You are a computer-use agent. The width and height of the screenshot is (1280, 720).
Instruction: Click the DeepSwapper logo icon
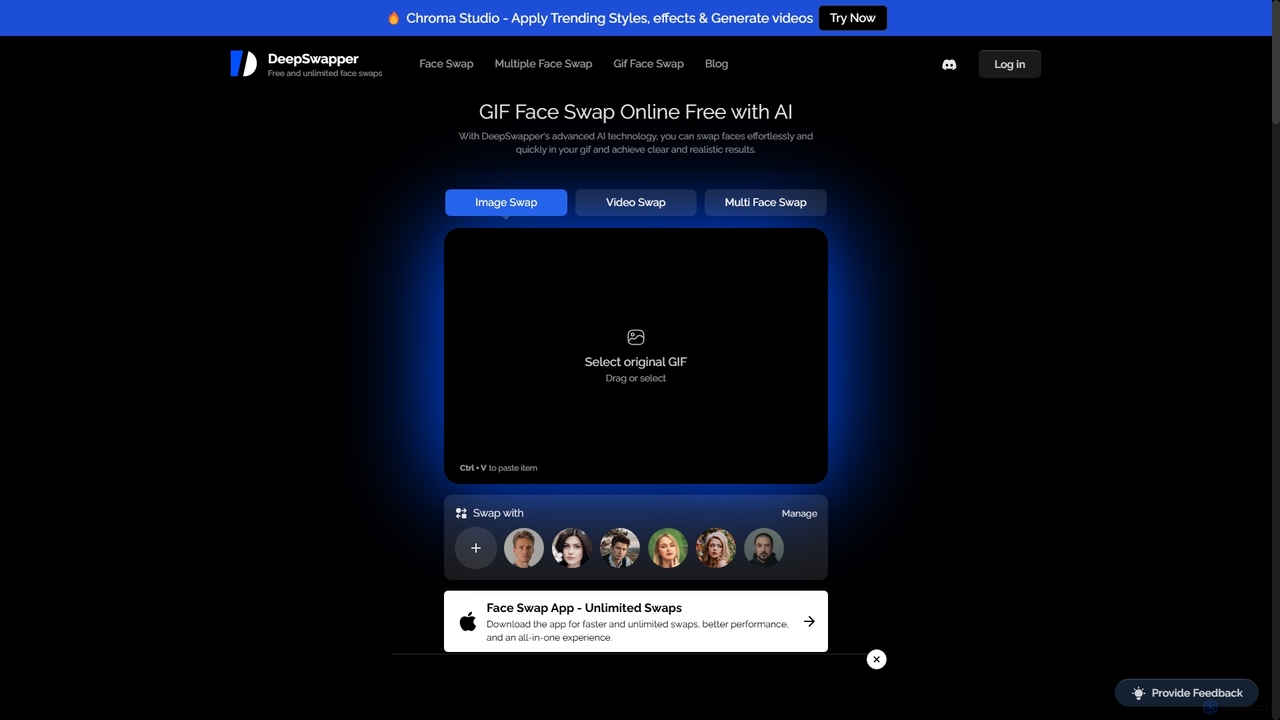(x=243, y=64)
